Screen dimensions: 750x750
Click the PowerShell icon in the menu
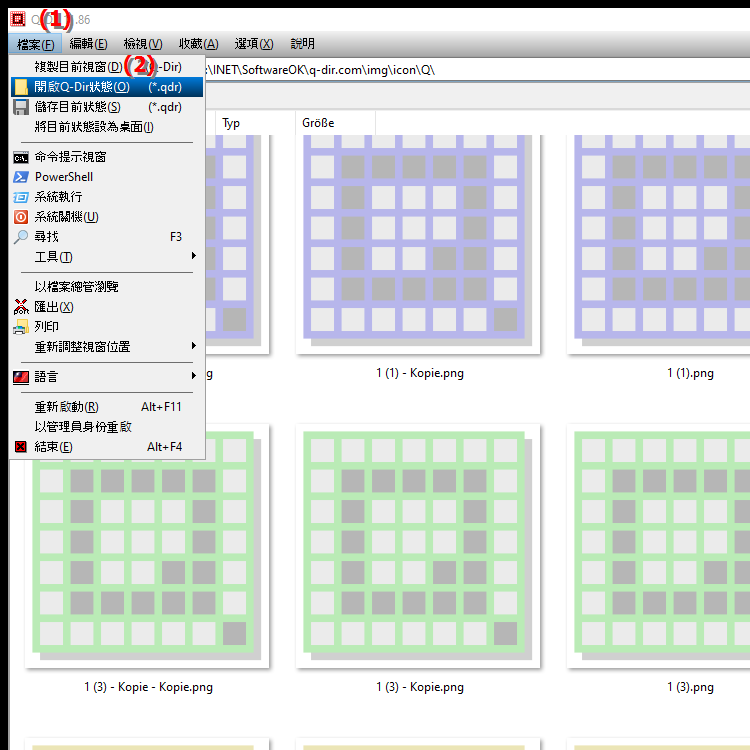[21, 177]
